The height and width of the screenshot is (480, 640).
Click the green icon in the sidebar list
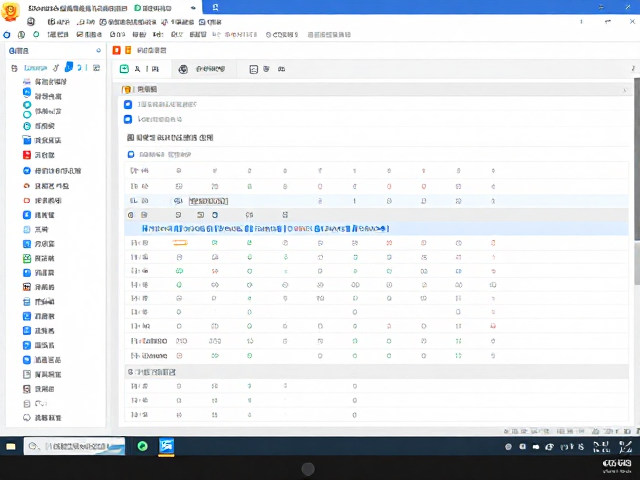[27, 258]
